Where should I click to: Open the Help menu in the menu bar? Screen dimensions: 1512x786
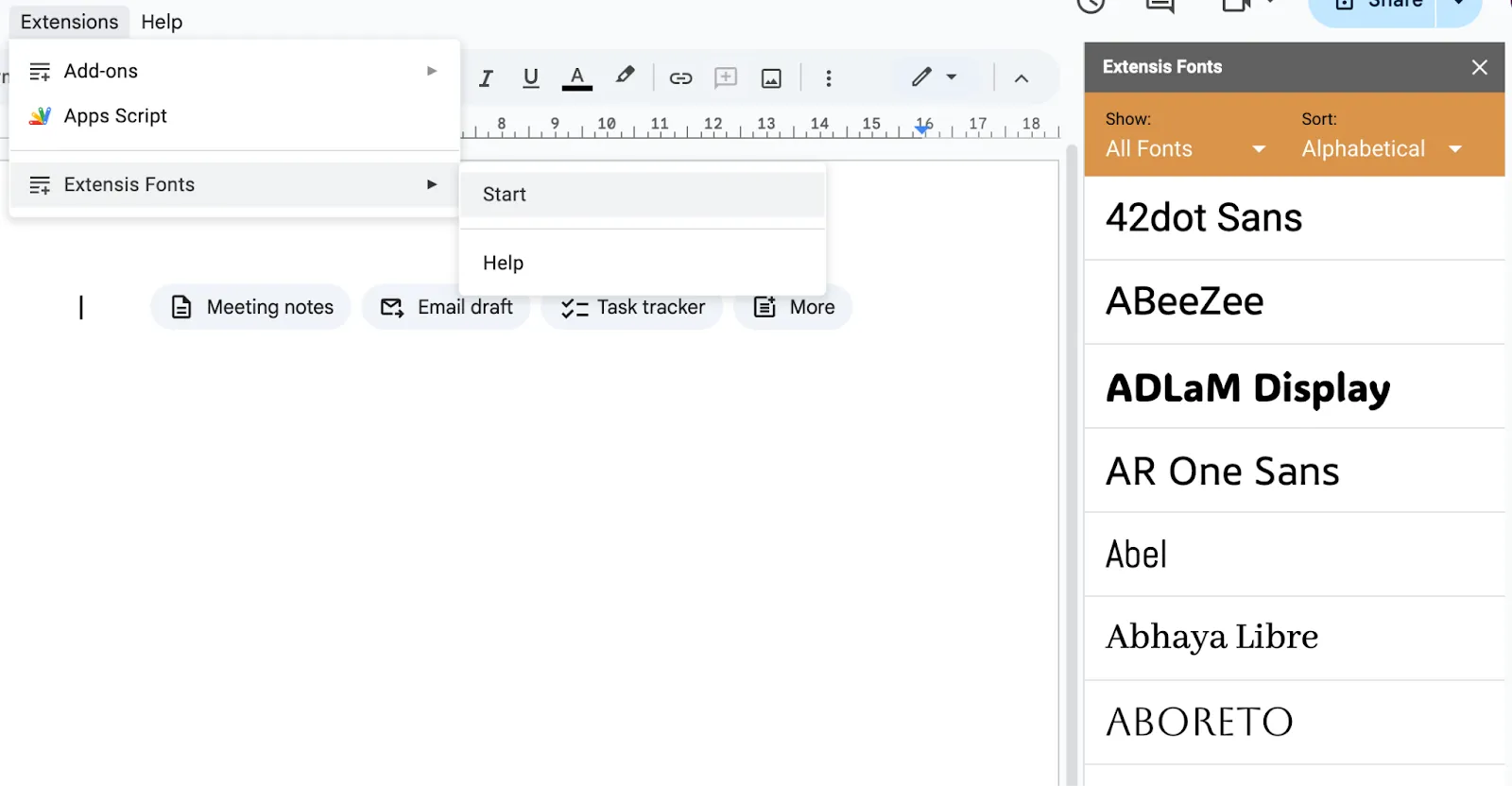[x=162, y=22]
